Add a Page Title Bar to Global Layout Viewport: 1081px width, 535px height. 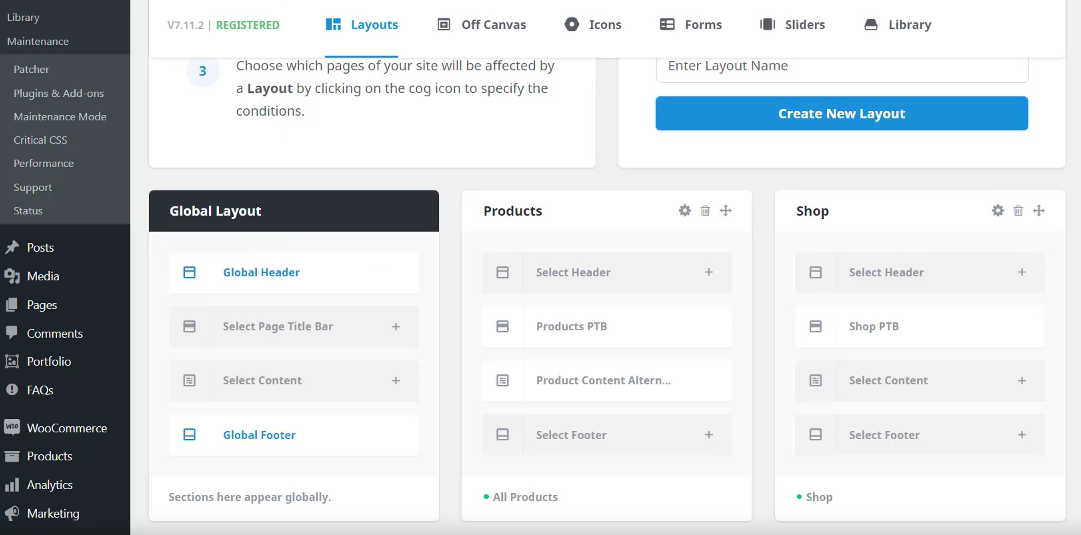coord(395,326)
